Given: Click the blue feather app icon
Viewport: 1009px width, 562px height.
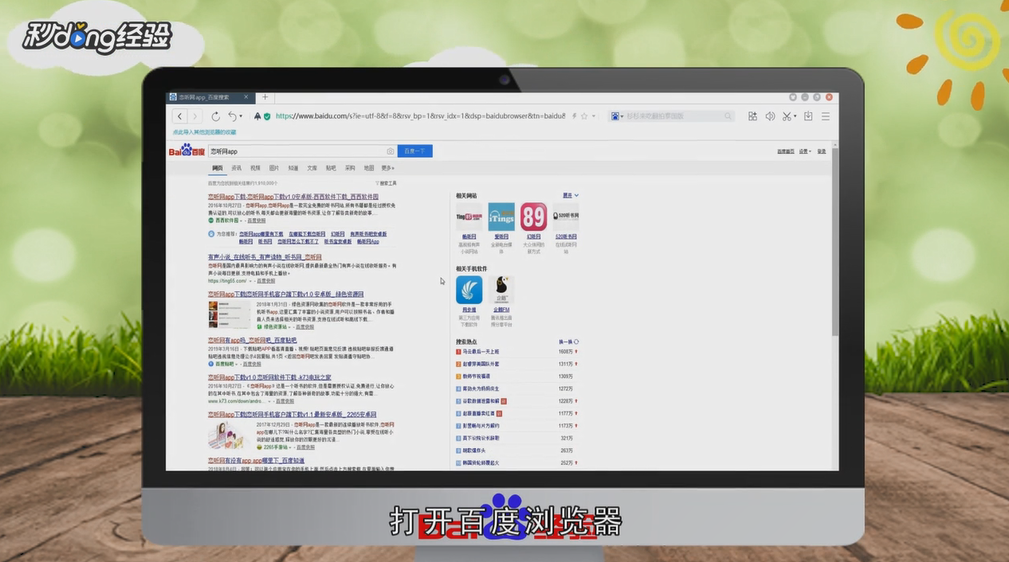Looking at the screenshot, I should 469,290.
